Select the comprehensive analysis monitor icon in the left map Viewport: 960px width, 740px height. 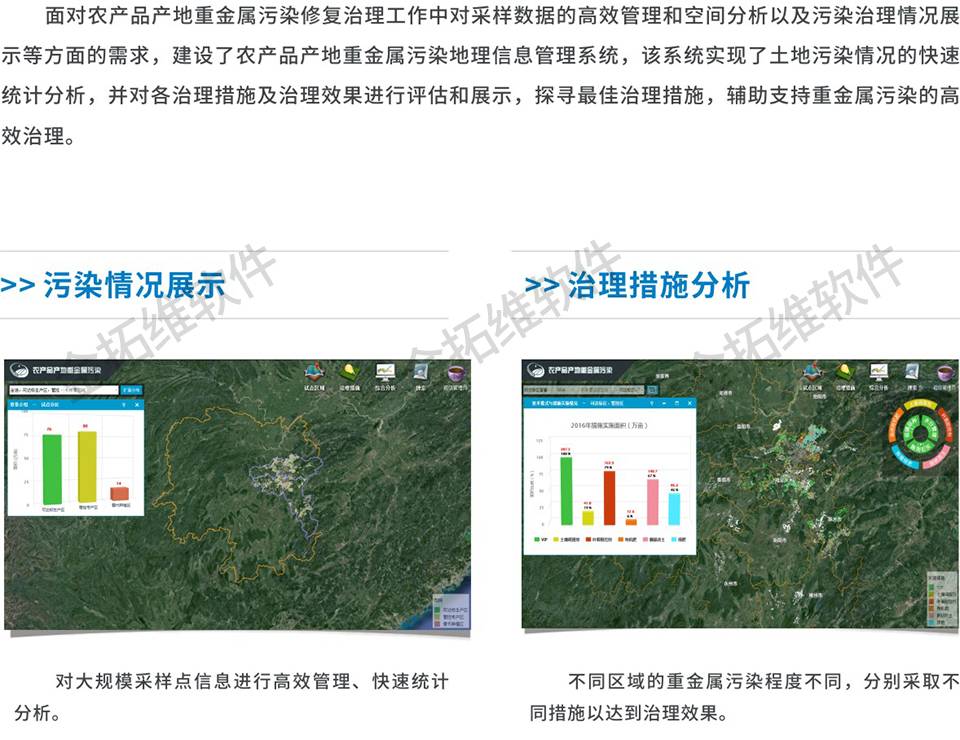tap(385, 372)
